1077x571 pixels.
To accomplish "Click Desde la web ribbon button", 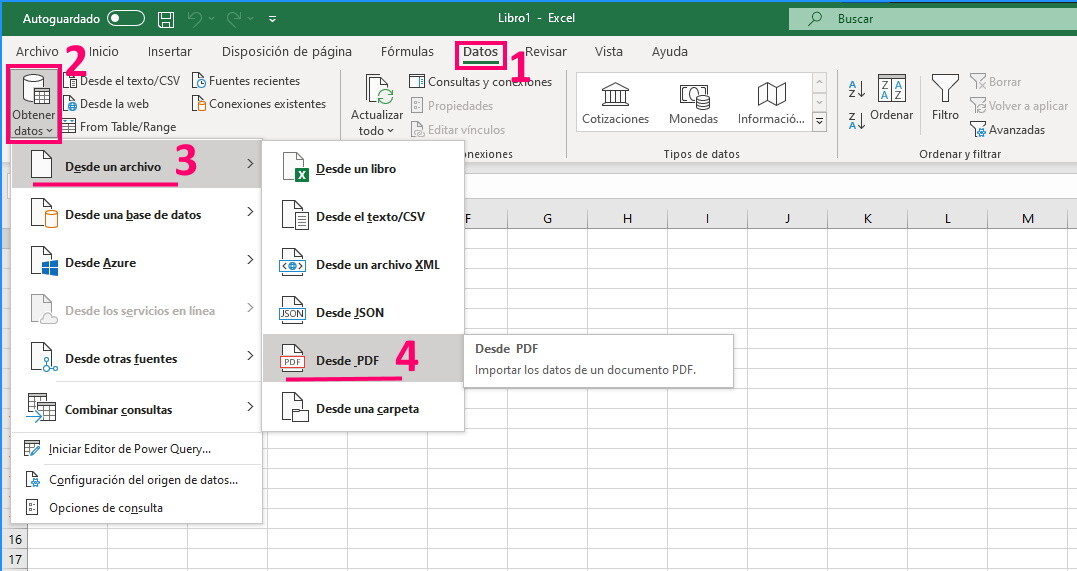I will tap(106, 104).
